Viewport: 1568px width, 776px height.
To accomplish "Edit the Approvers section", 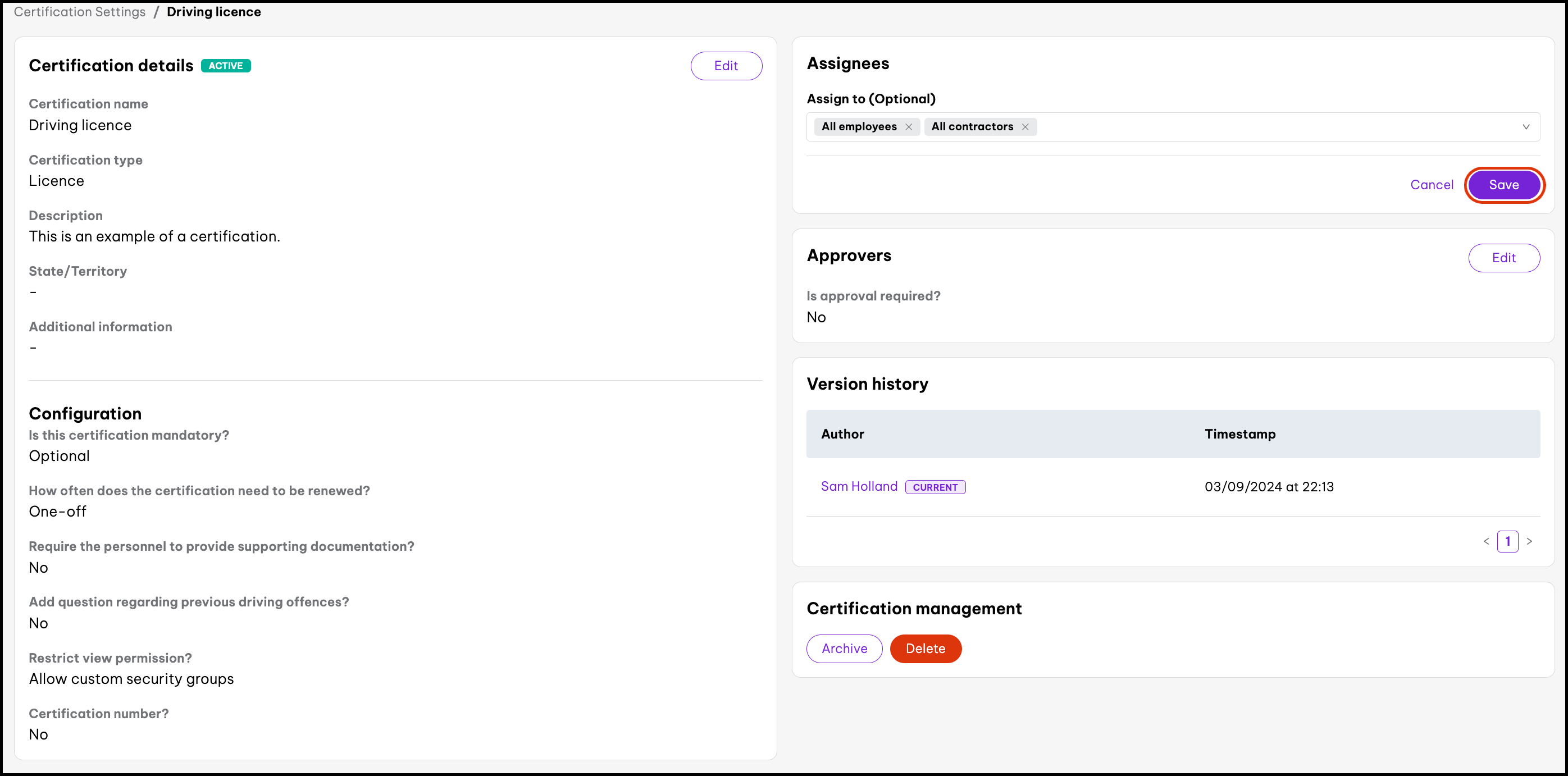I will point(1503,258).
